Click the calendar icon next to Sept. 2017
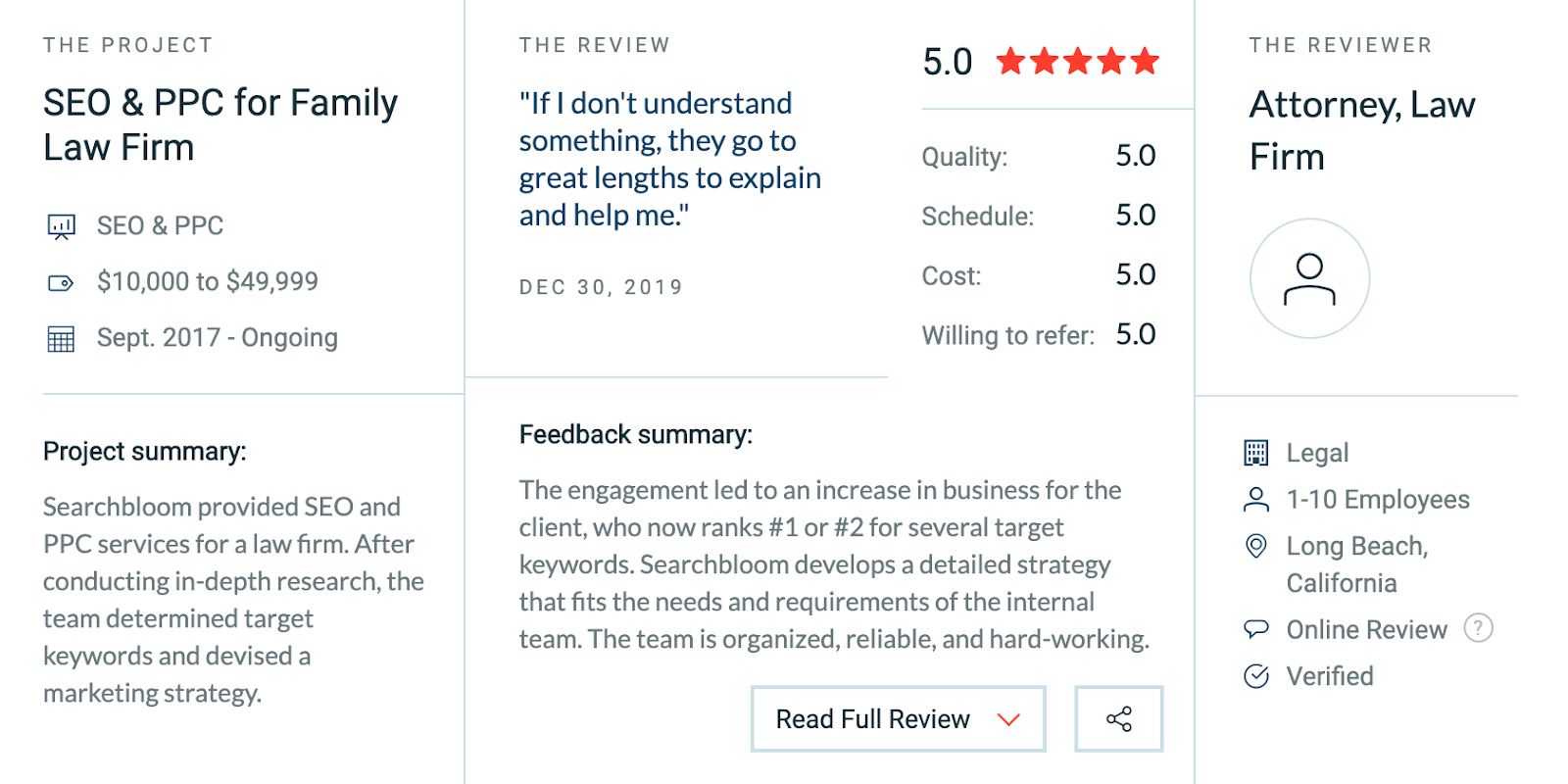Screen dimensions: 1568x784 [61, 339]
